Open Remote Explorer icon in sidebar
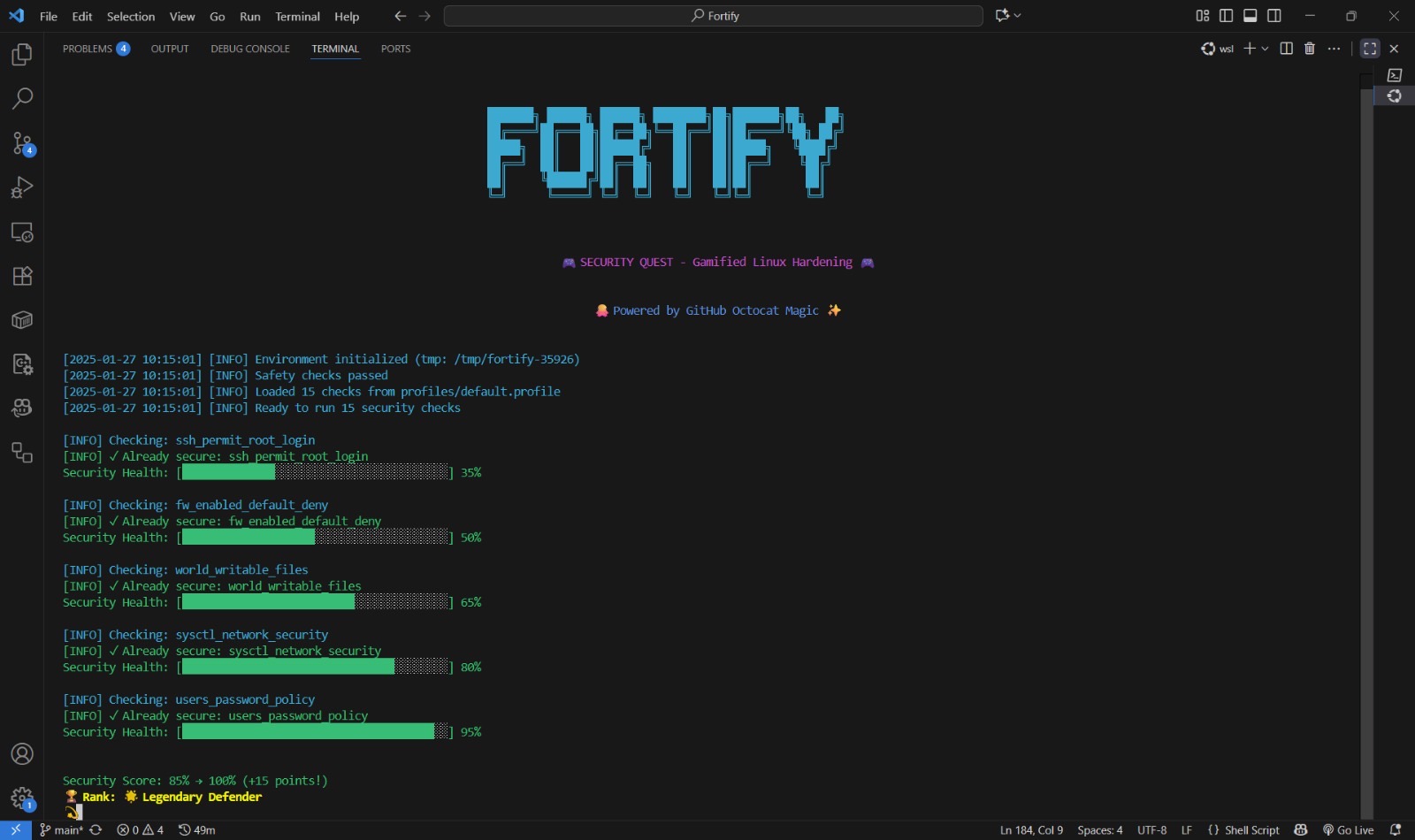 [22, 233]
